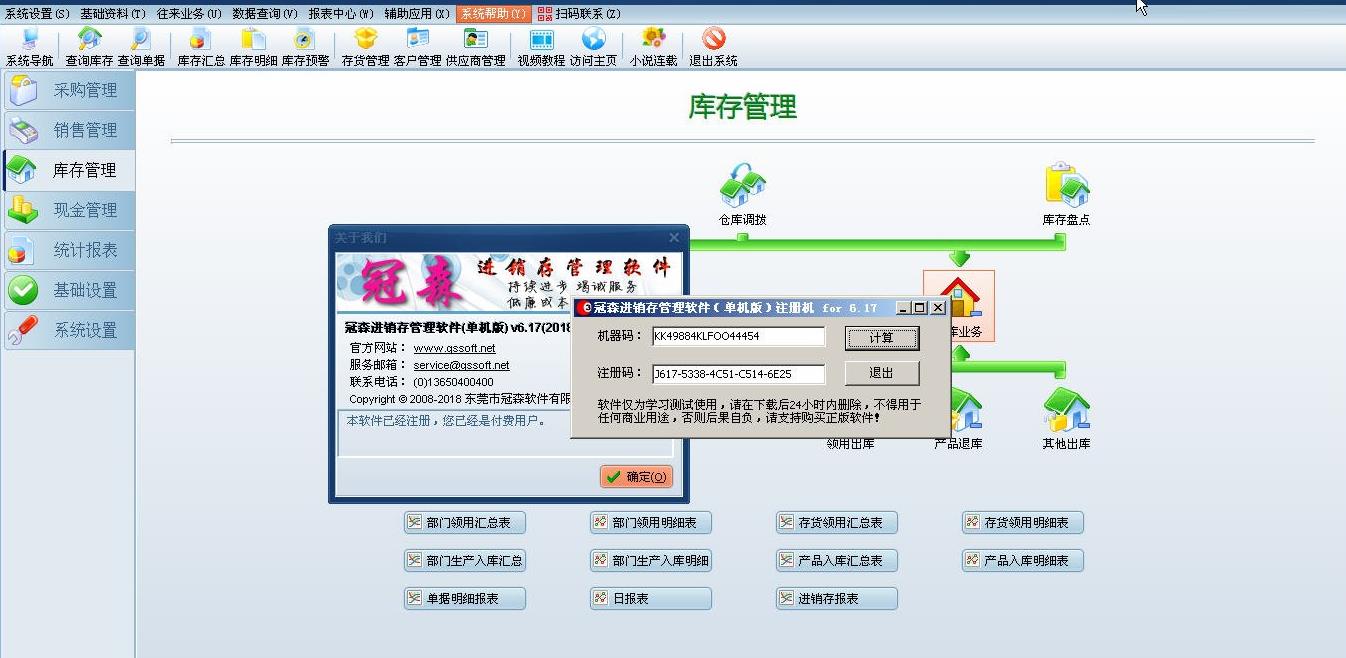Minimize the 注册机 window
Viewport: 1346px width, 658px height.
[x=904, y=308]
